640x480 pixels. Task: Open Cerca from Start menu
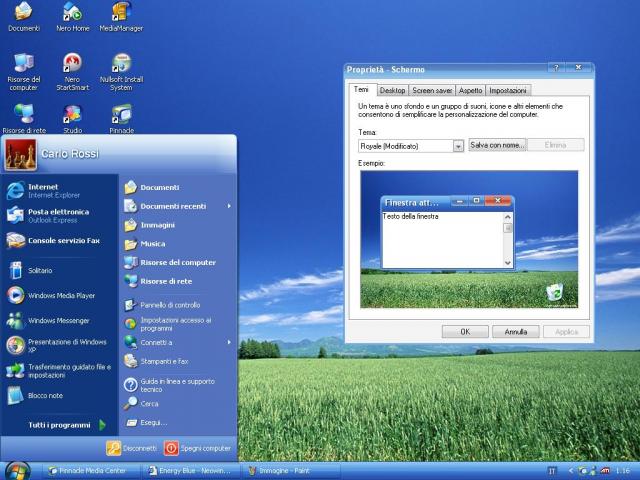[x=178, y=404]
